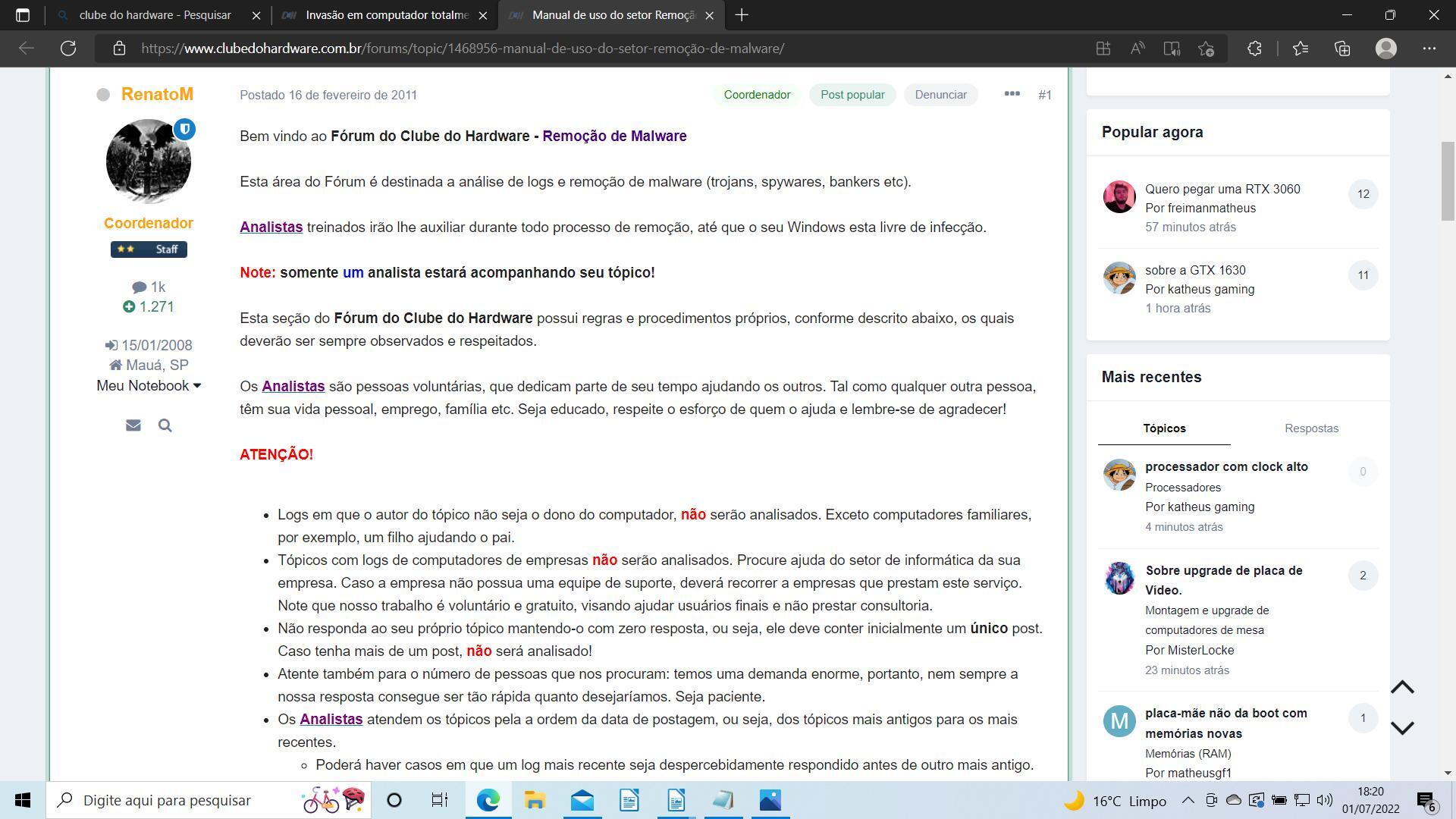Open 'Sobre upgrade de placa de Vídeo' topic
The height and width of the screenshot is (819, 1456).
point(1223,580)
